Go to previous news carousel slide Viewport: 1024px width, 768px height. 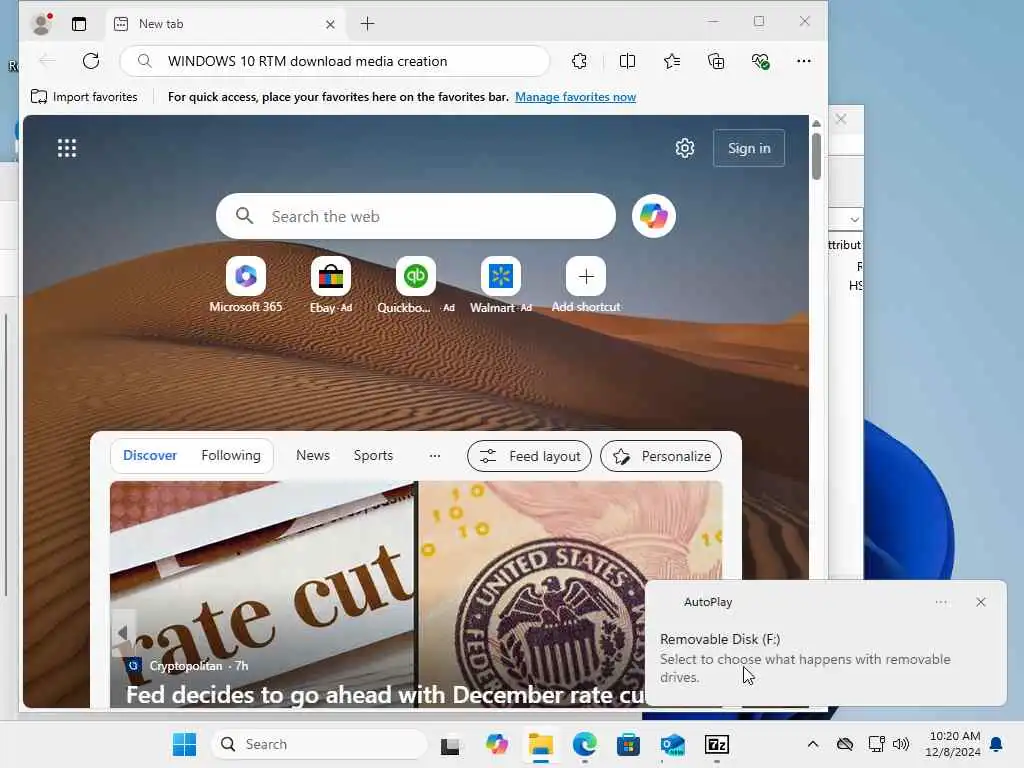coord(123,632)
